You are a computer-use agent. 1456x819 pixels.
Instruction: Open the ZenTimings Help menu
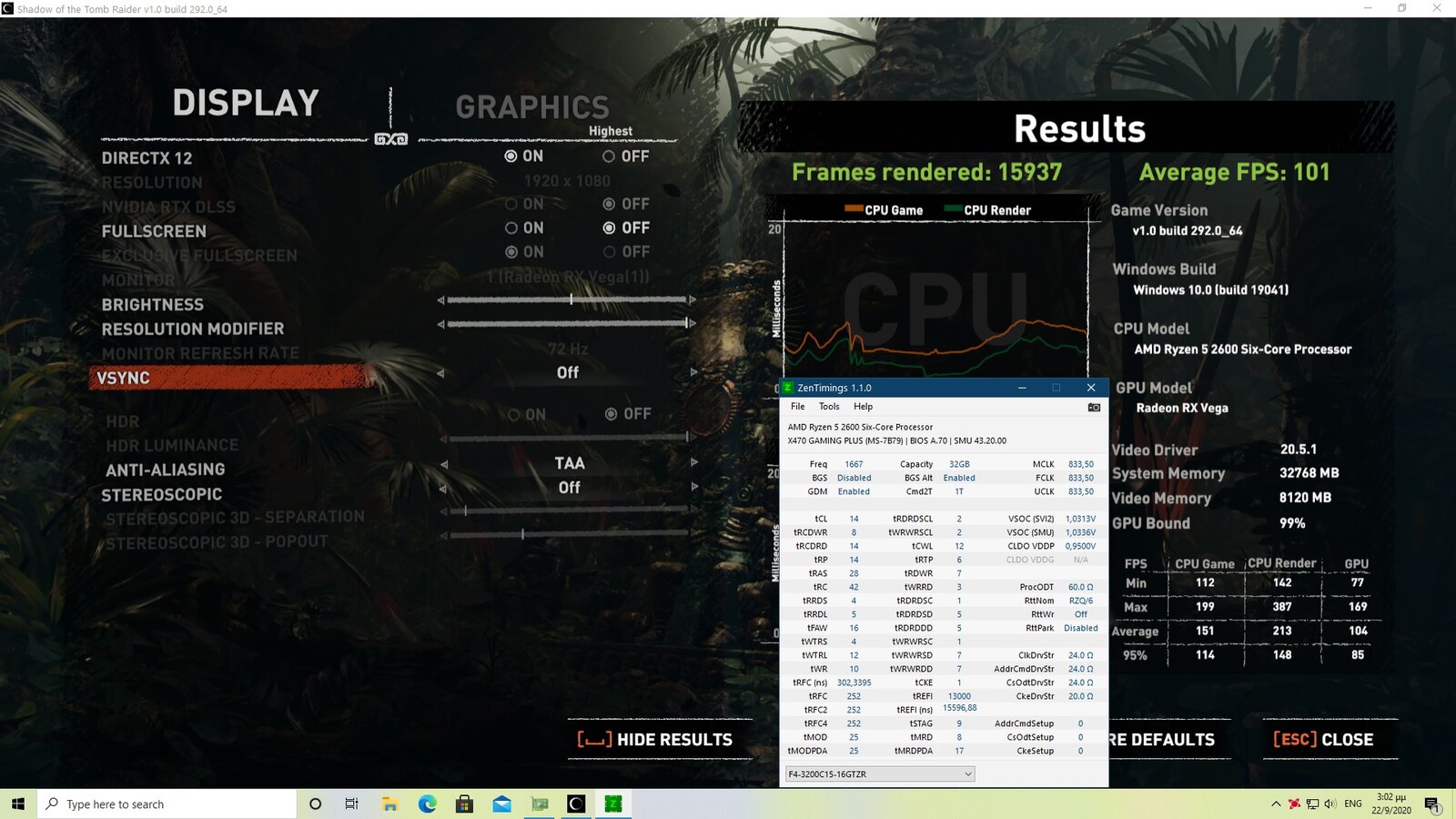(863, 407)
